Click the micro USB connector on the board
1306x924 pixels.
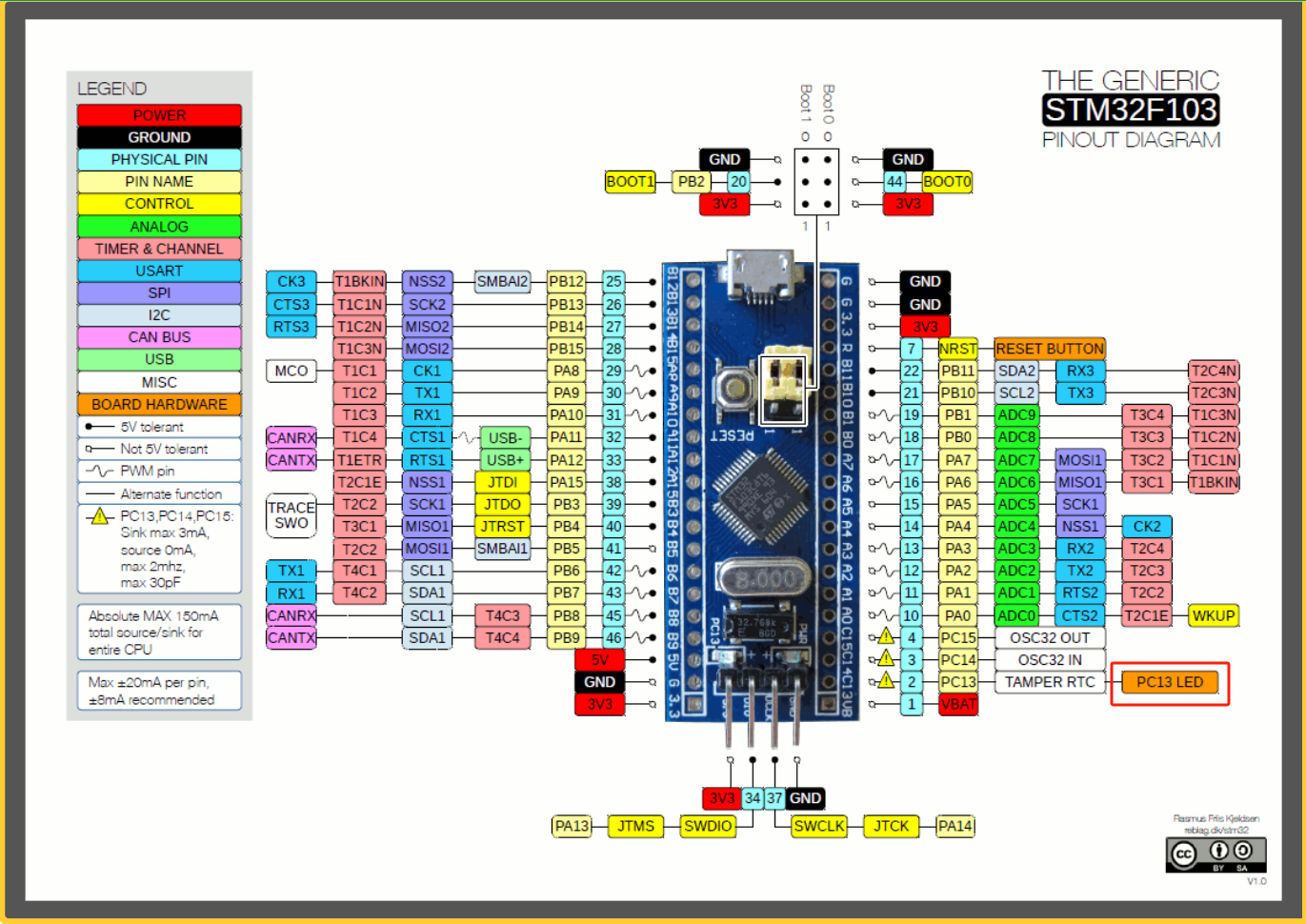coord(759,276)
